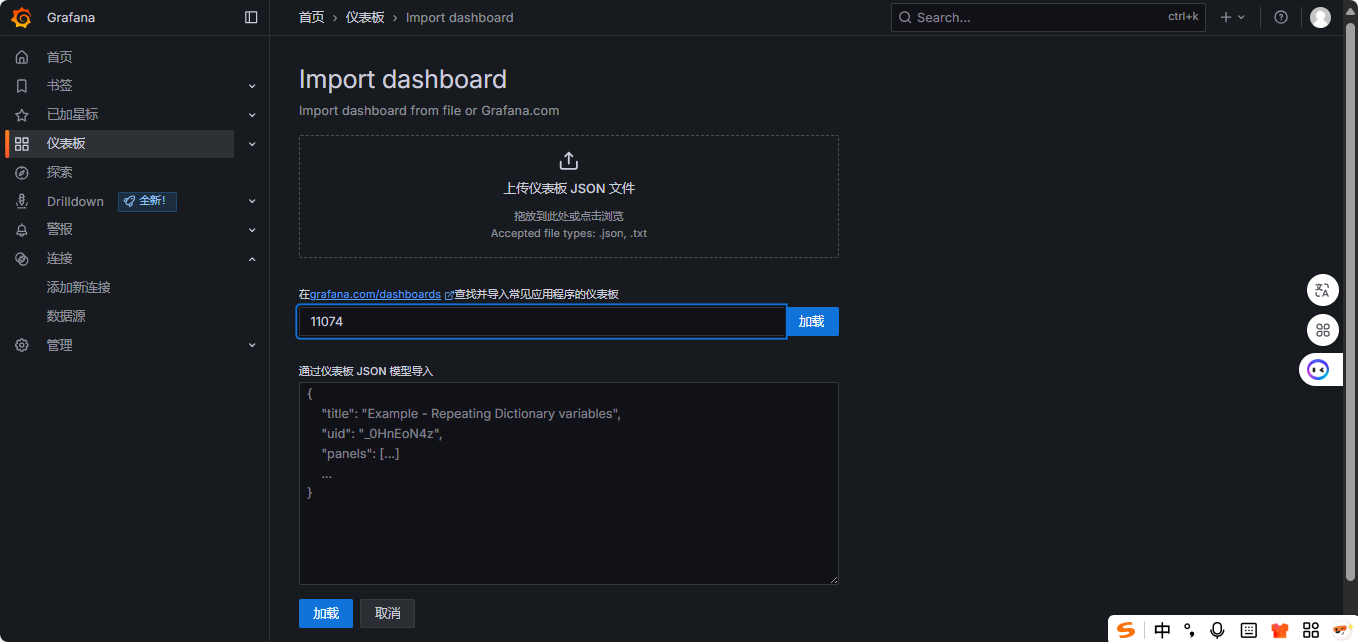The image size is (1358, 642).
Task: Click the bookmark icon beside 书签
Action: (x=22, y=86)
